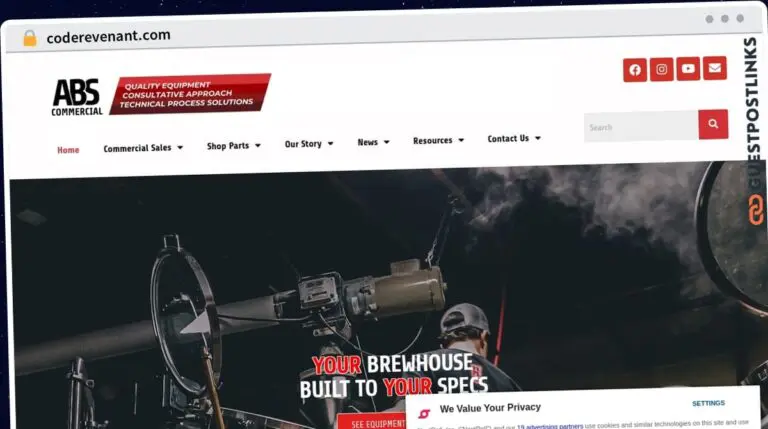Go to the Home menu item
Viewport: 768px width, 429px height.
tap(68, 150)
